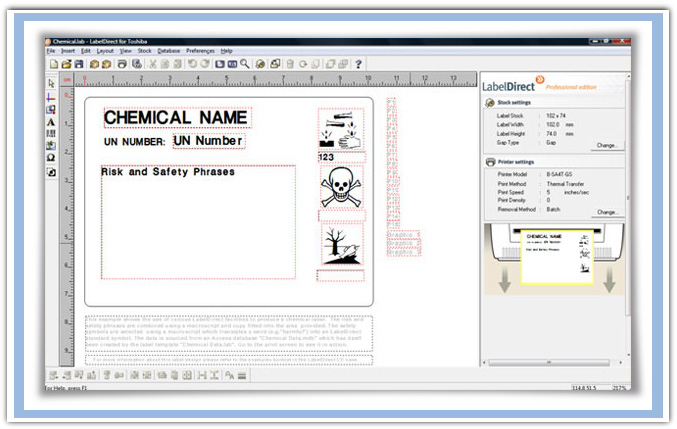Select the insert picture tool
Screen dimensions: 677x429
(51, 146)
